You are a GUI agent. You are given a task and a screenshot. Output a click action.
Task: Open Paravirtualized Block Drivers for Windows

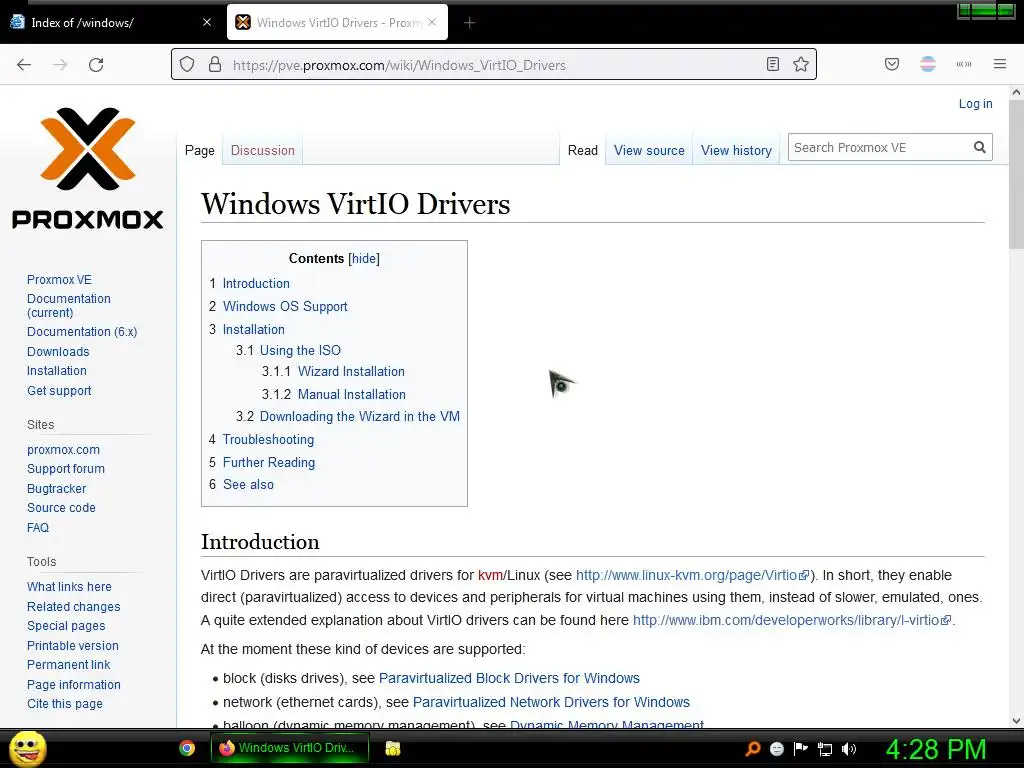coord(509,678)
